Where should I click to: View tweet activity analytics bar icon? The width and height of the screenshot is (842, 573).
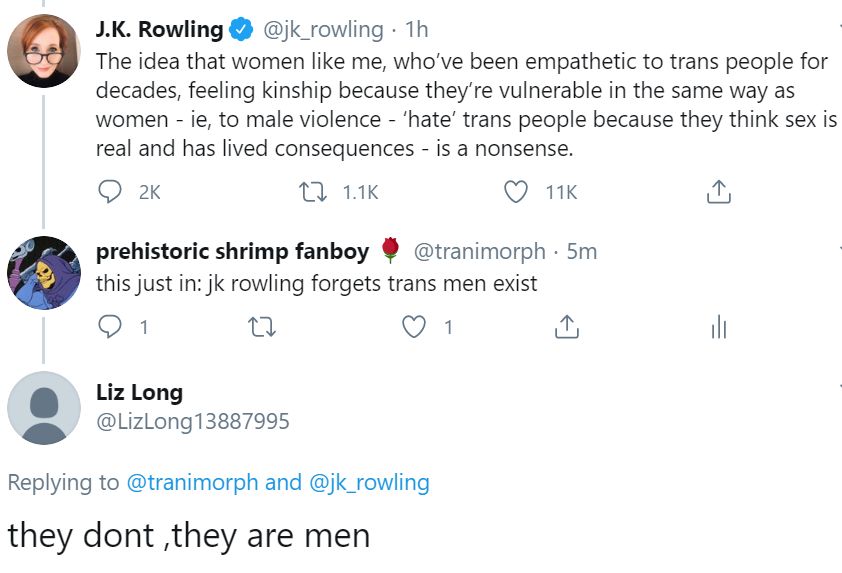[x=718, y=327]
